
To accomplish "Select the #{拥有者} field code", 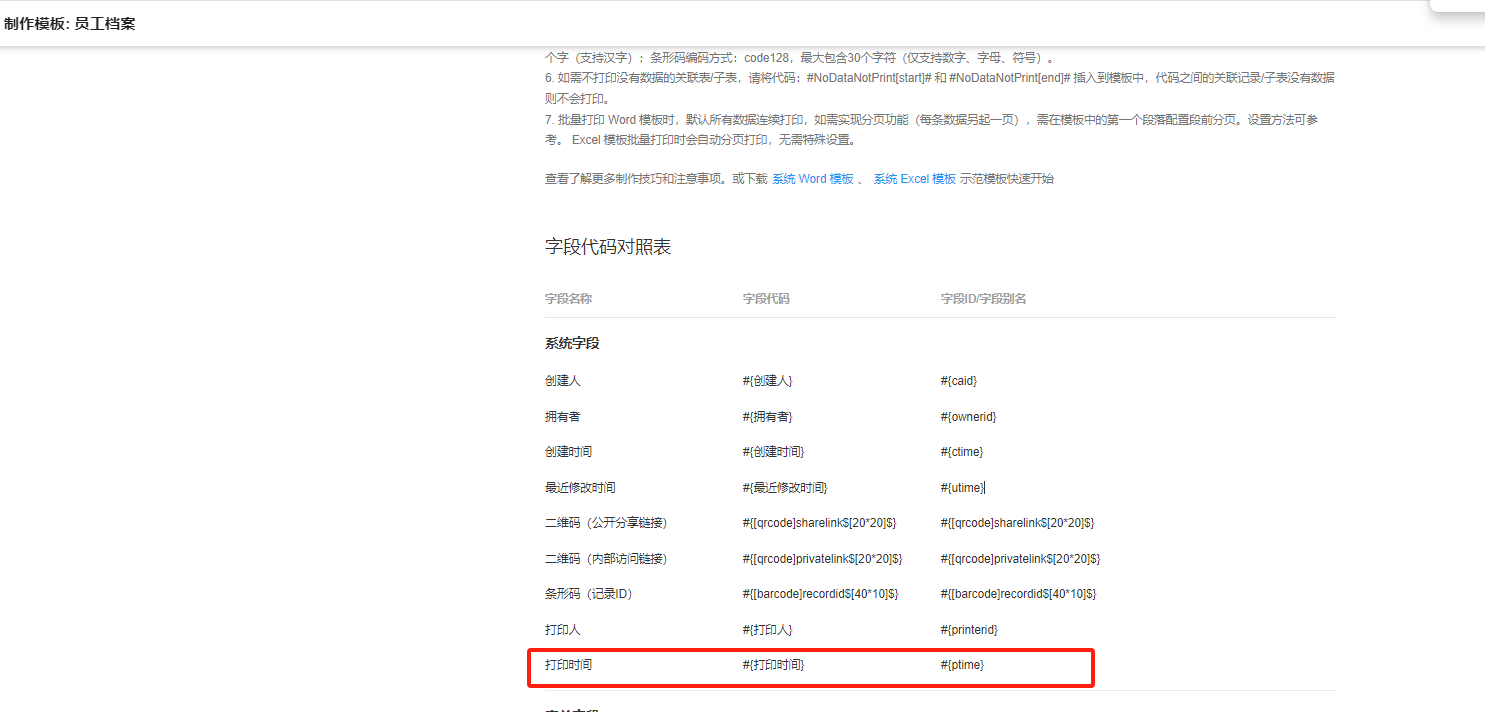I will click(x=767, y=416).
